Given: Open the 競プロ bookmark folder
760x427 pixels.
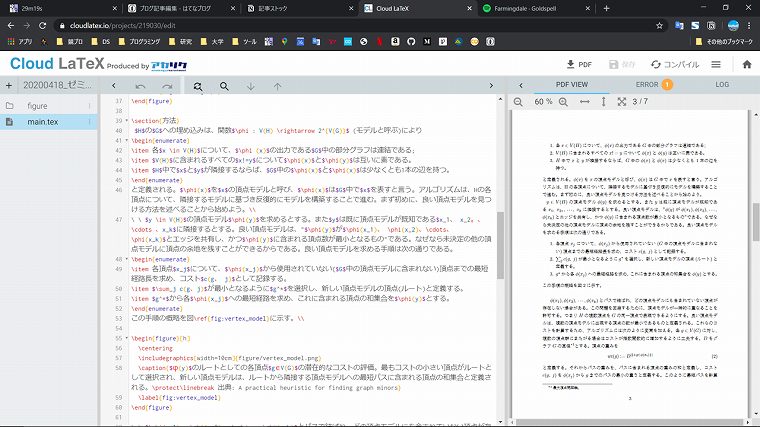Looking at the screenshot, I should [x=69, y=42].
